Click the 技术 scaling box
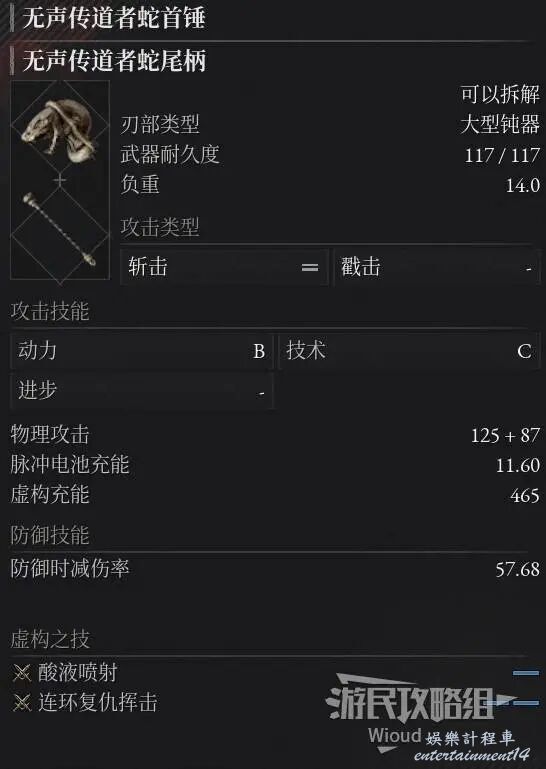Screen dimensions: 546x769 pyautogui.click(x=409, y=351)
